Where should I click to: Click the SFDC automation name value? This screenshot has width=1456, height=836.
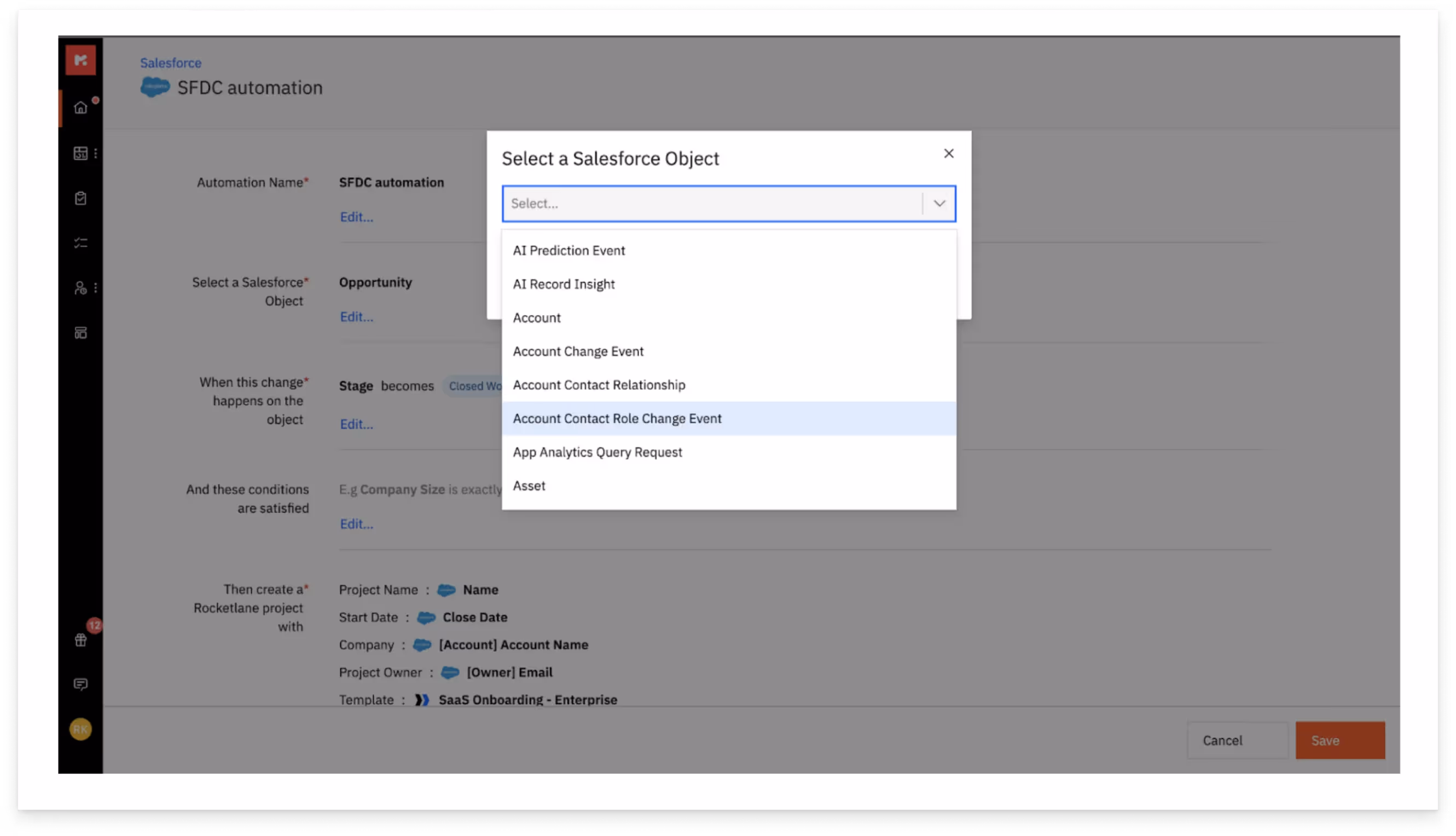click(x=391, y=183)
